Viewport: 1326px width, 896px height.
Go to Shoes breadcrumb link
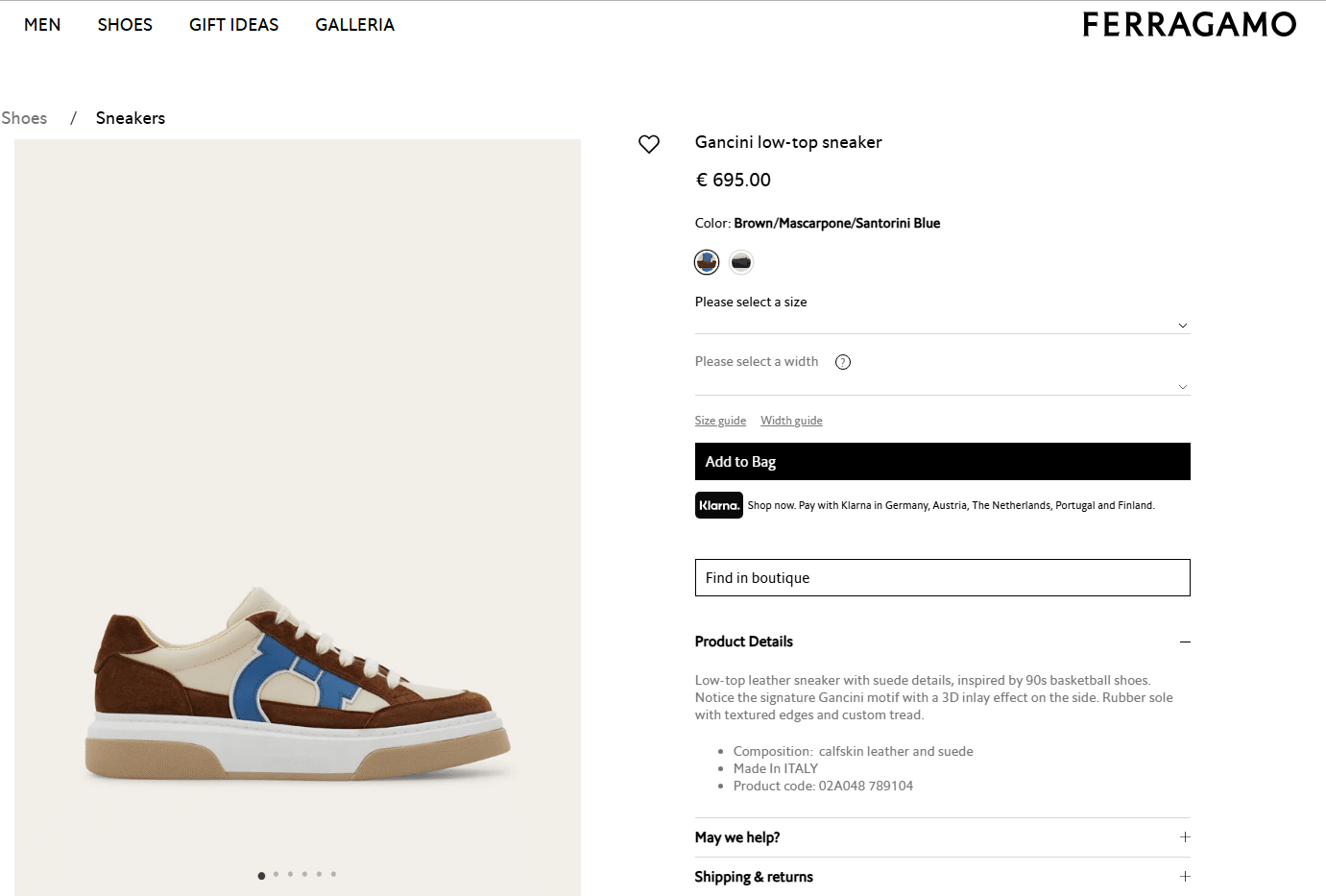[25, 118]
